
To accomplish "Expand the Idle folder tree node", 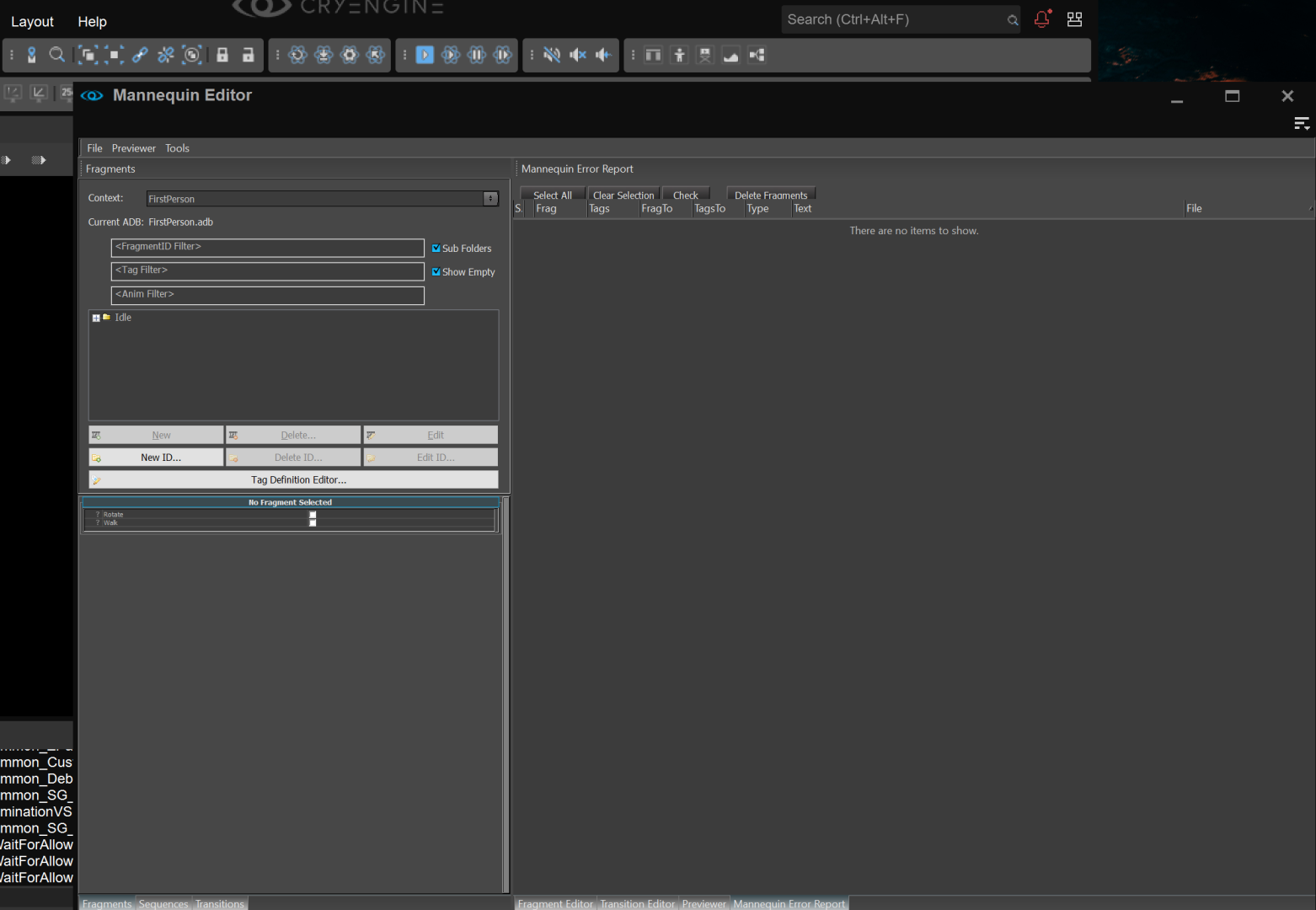I will [96, 318].
